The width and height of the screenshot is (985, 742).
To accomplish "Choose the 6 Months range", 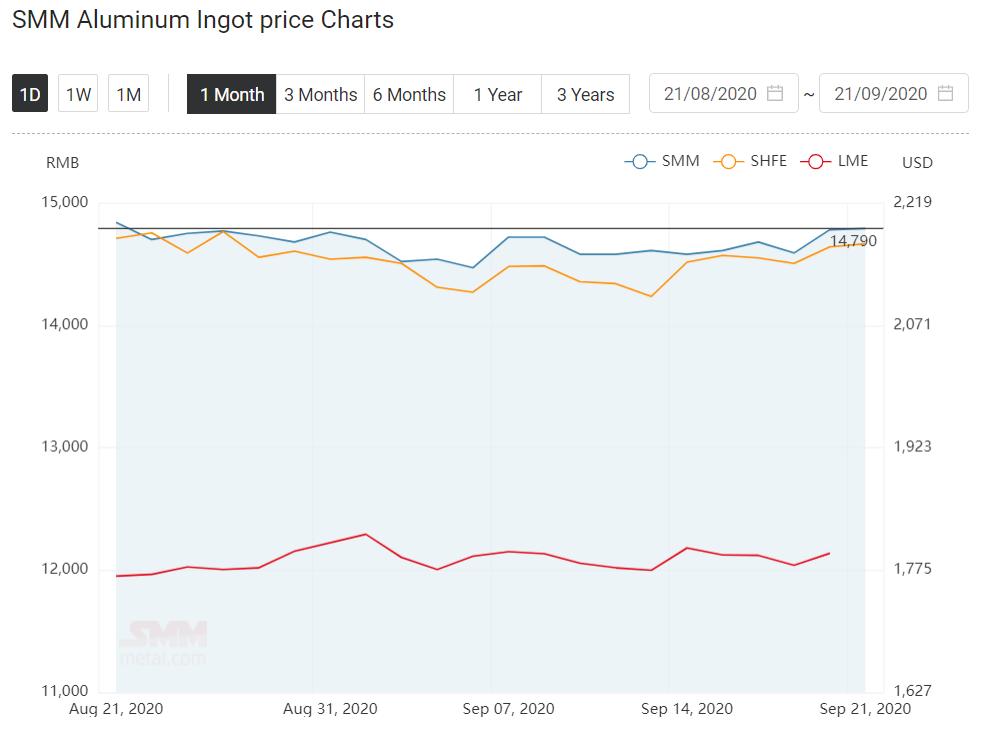I will pos(409,94).
